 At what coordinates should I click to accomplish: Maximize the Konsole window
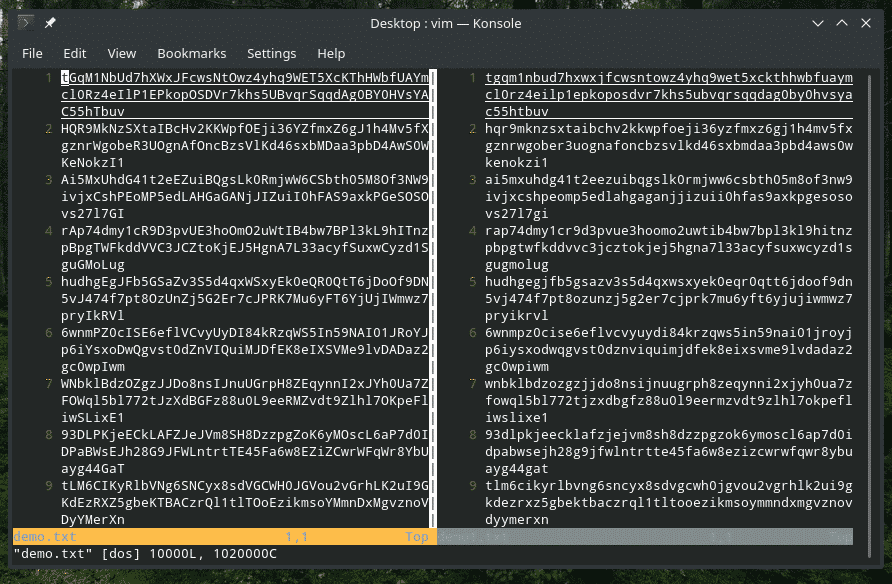coord(841,22)
